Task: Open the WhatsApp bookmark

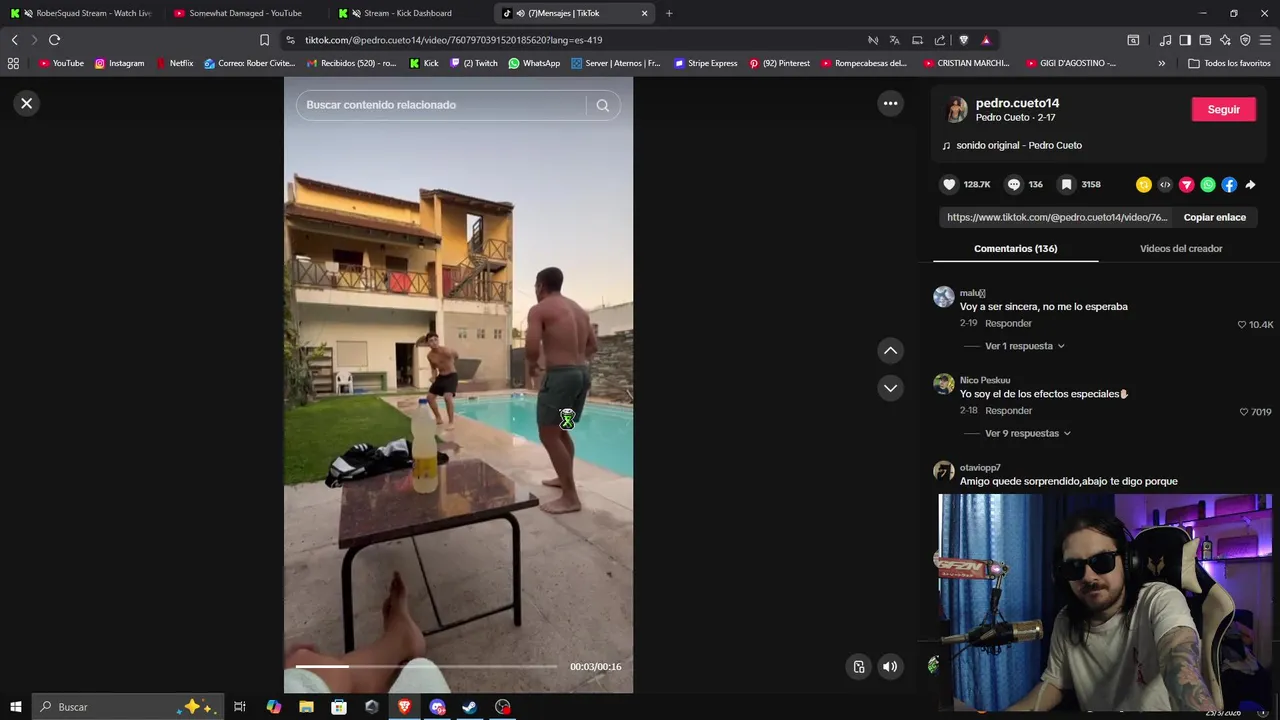Action: (x=534, y=63)
